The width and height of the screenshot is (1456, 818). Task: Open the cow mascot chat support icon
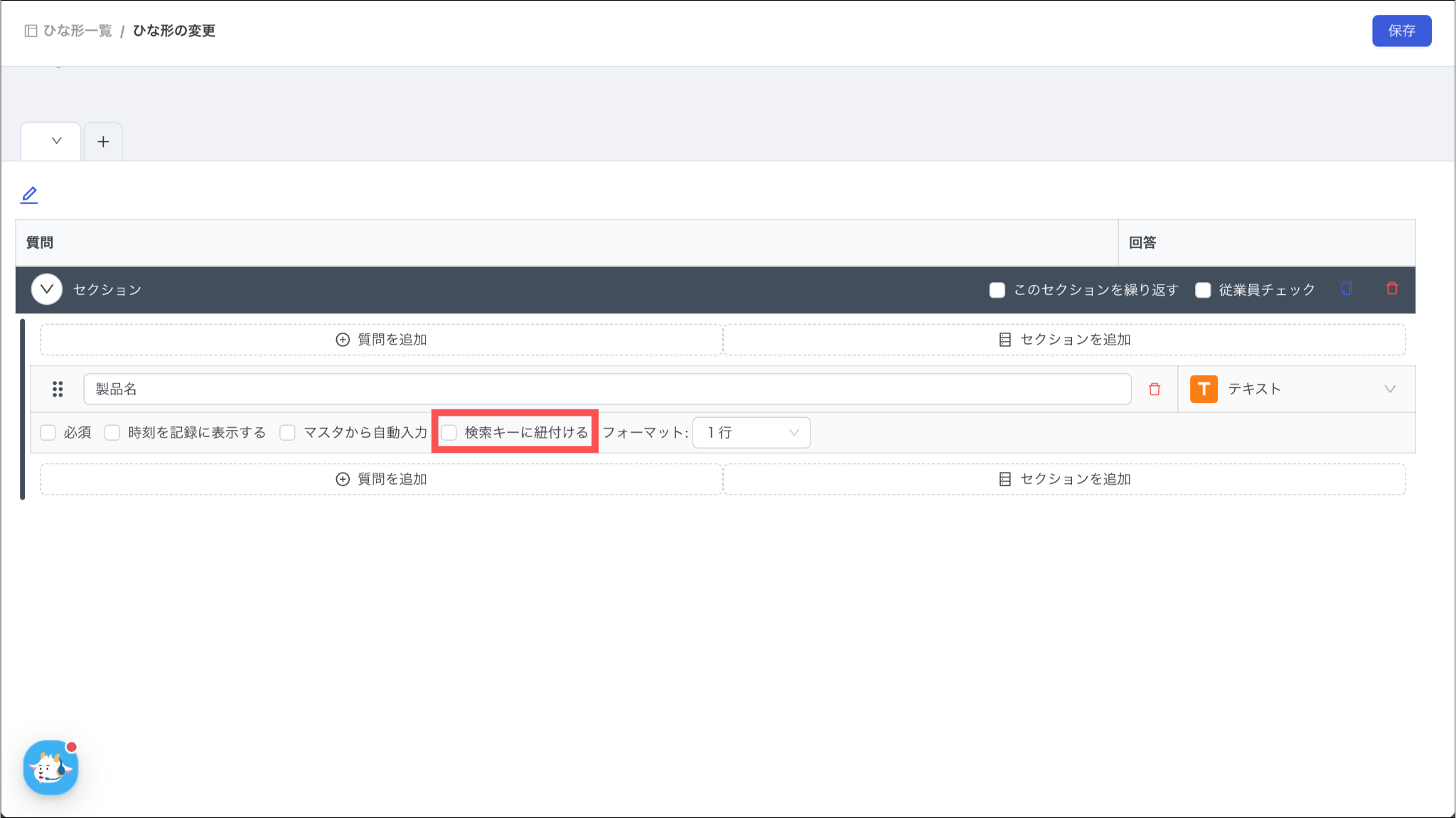click(50, 768)
